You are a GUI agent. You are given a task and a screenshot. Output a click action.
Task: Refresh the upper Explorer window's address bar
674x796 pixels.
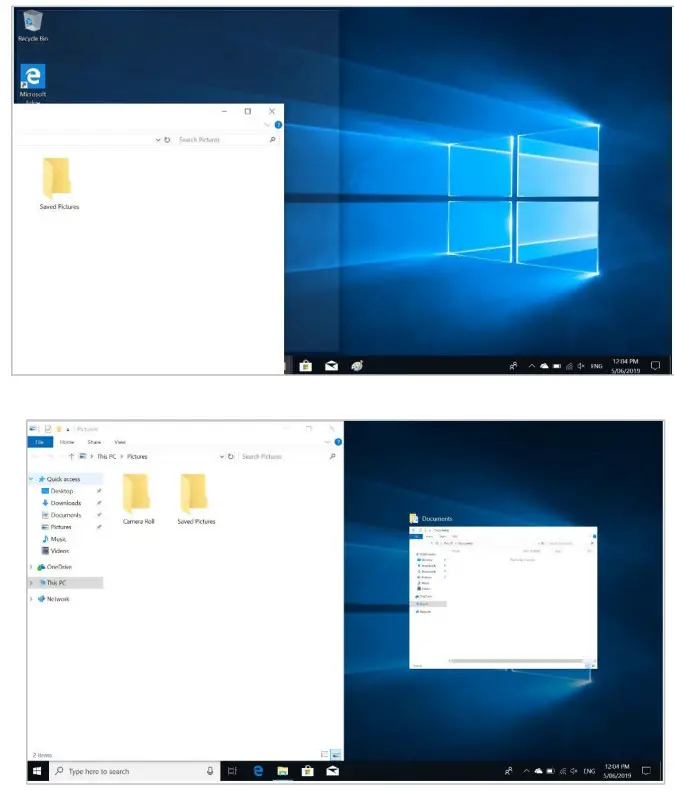167,140
